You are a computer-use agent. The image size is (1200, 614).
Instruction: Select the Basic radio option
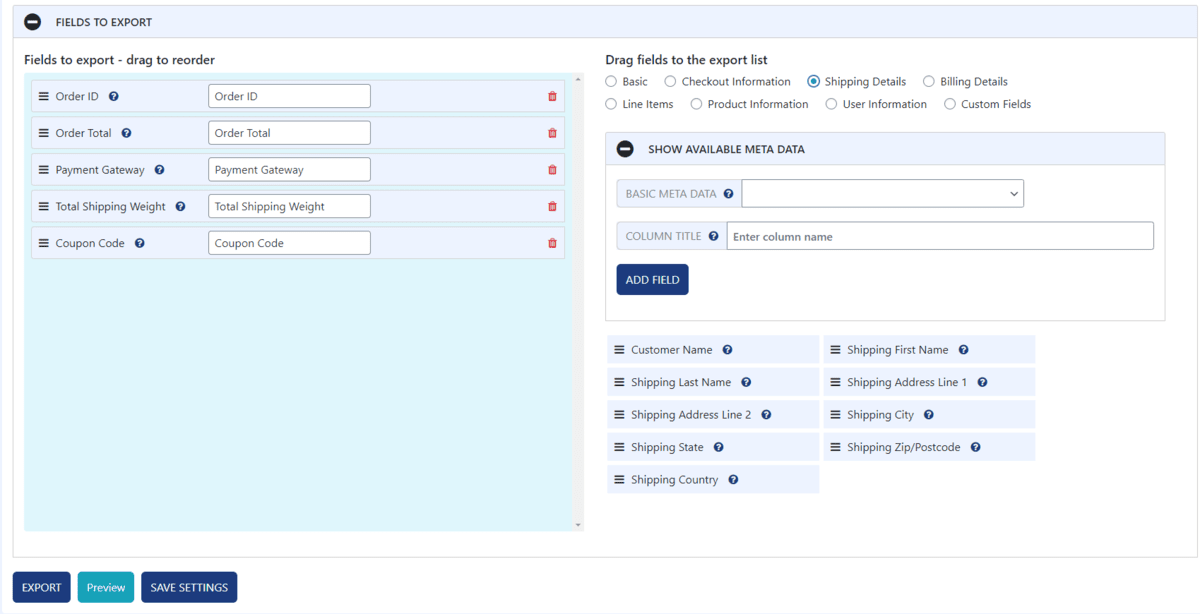(611, 82)
